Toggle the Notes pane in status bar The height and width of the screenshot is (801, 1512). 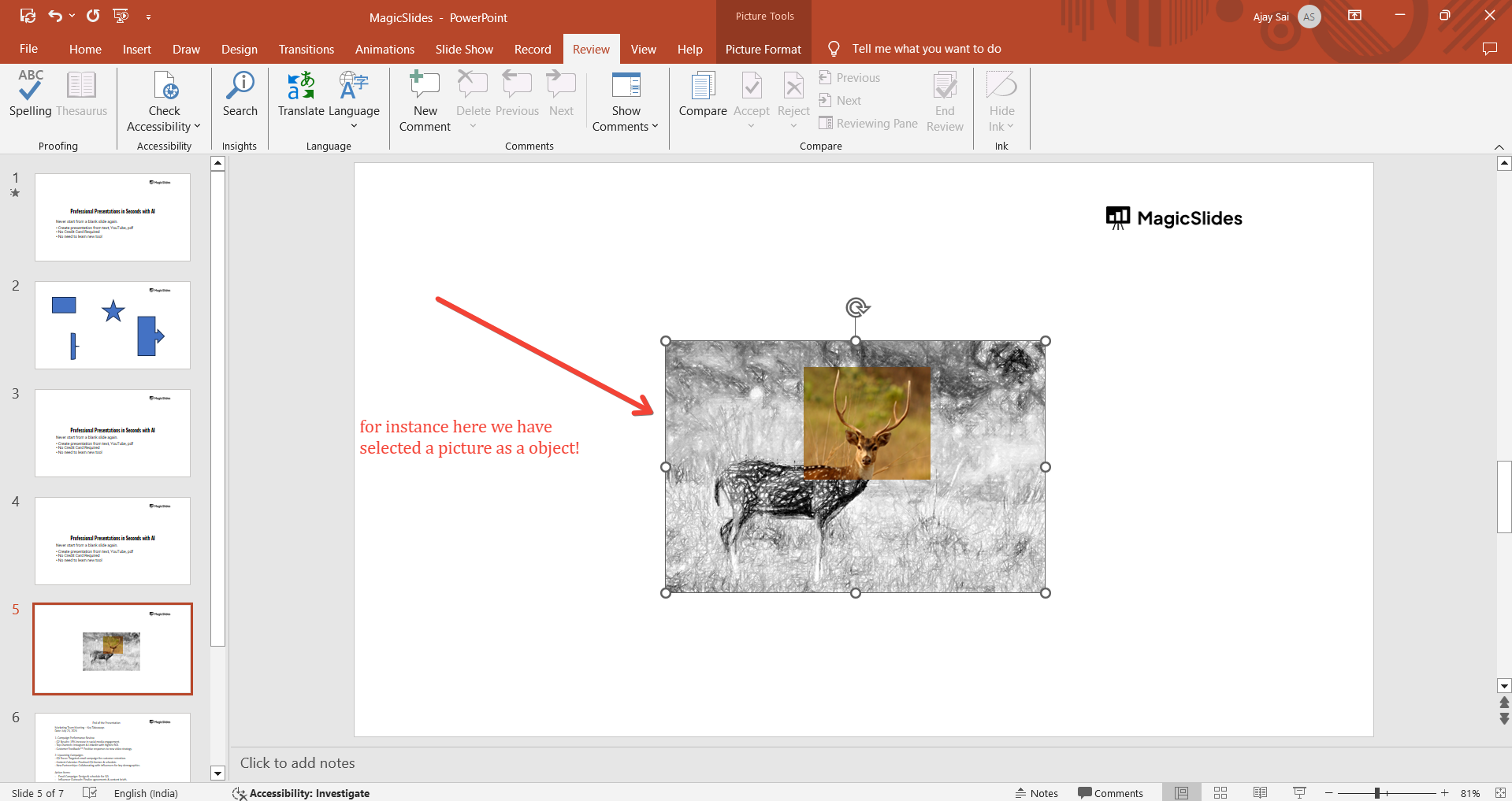tap(1036, 793)
